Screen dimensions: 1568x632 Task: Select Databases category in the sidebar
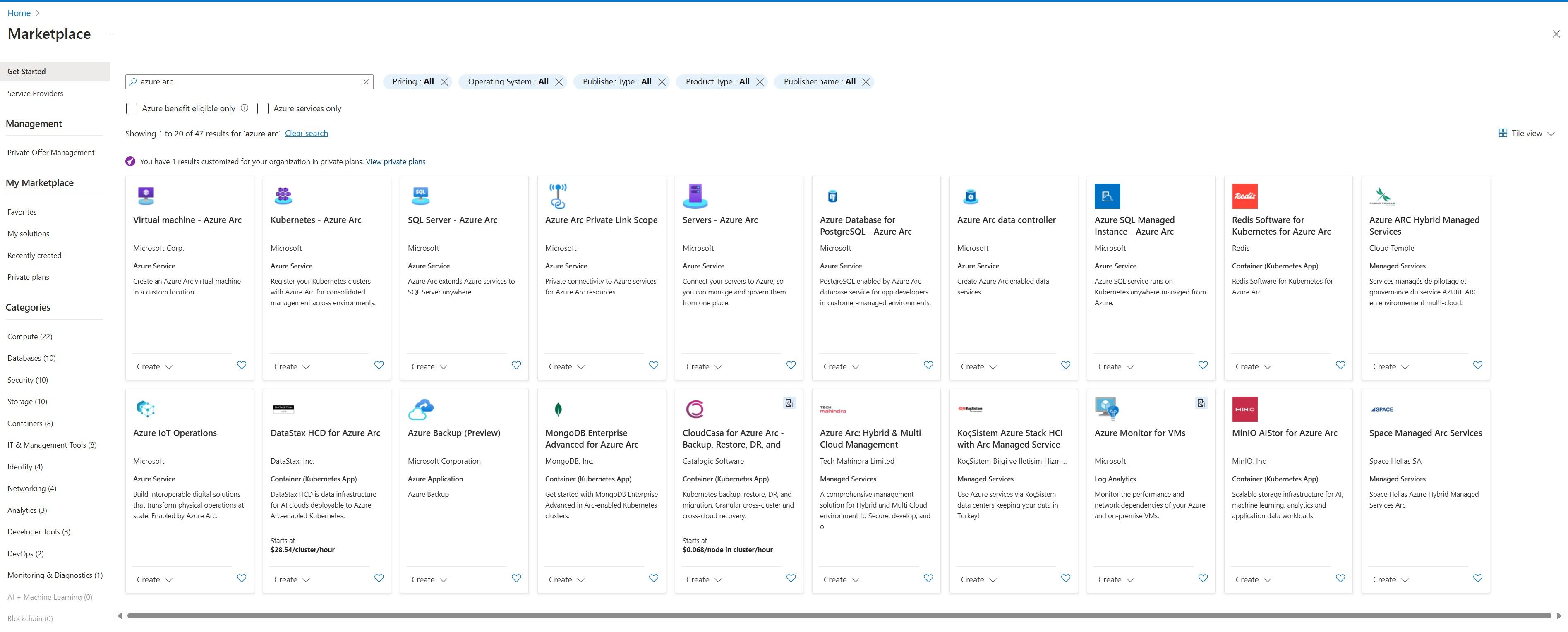[x=31, y=358]
